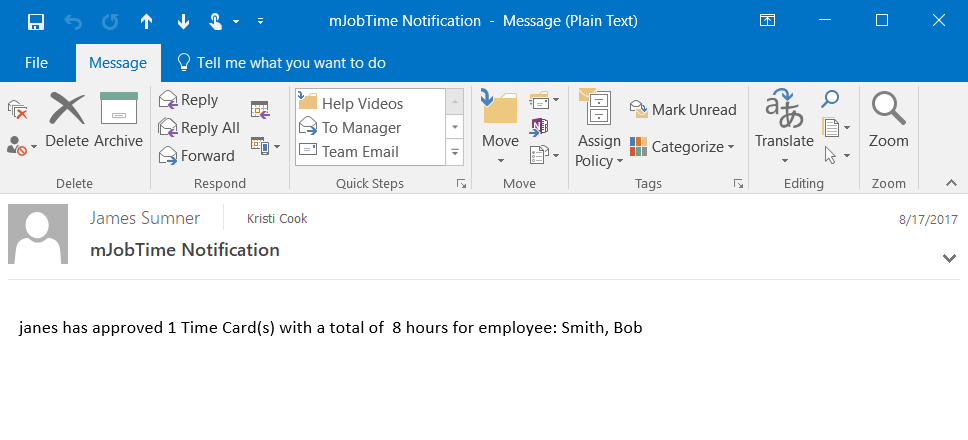Click the recipient Kristi Cook
The image size is (968, 440).
pos(277,218)
